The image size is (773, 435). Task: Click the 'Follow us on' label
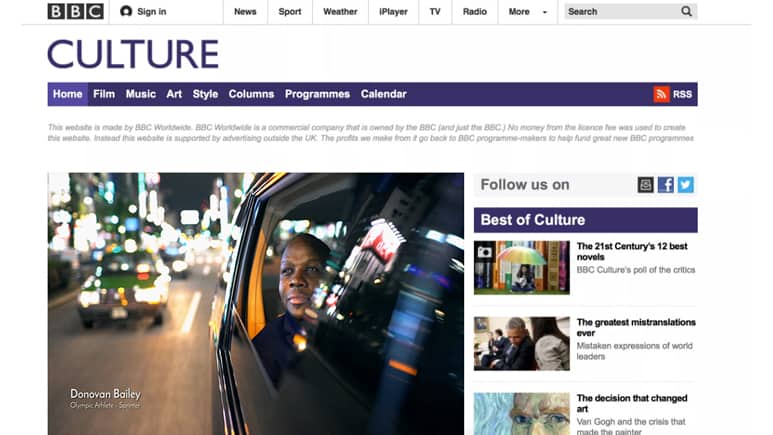point(525,185)
